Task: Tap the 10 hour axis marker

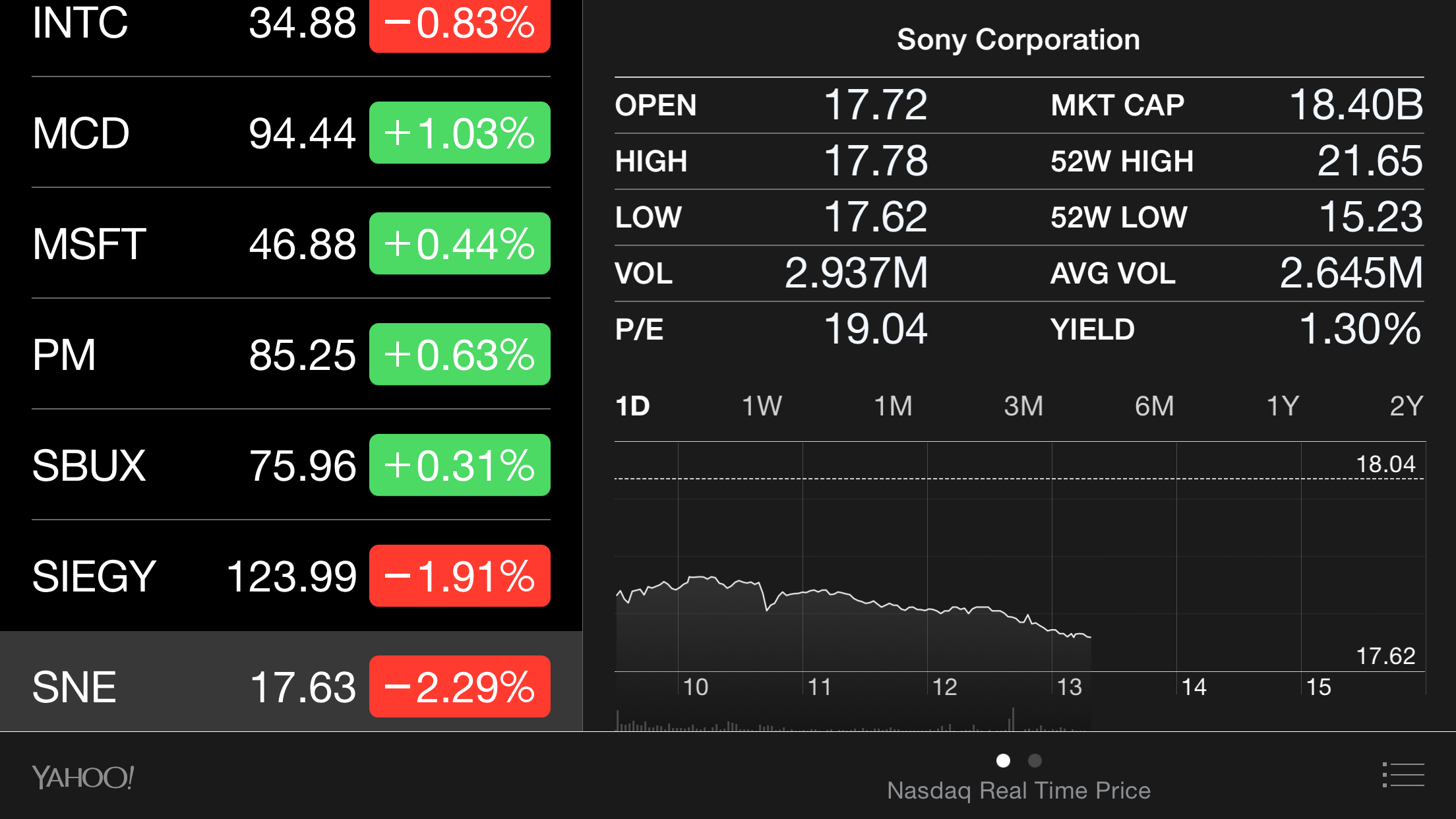Action: click(695, 687)
